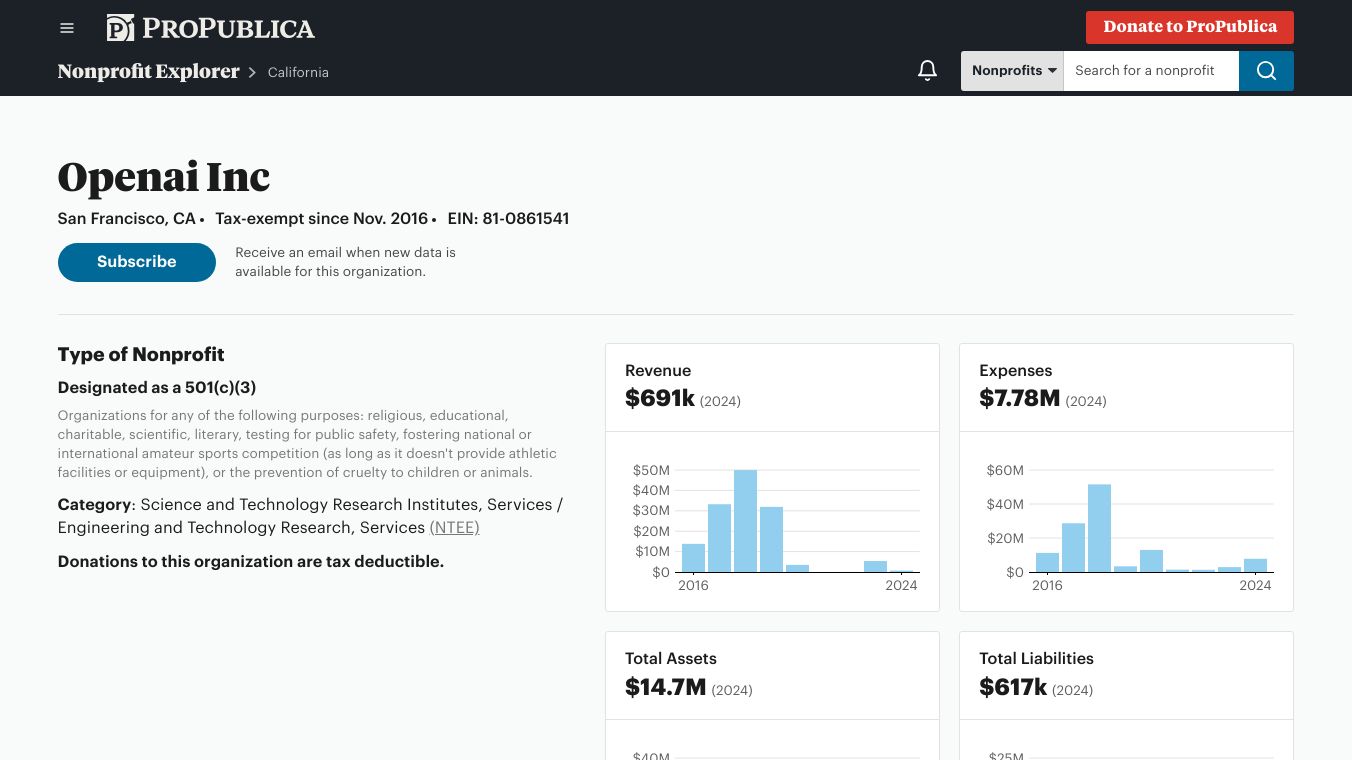The image size is (1352, 760).
Task: Click the tallest bar in Revenue chart
Action: point(745,521)
